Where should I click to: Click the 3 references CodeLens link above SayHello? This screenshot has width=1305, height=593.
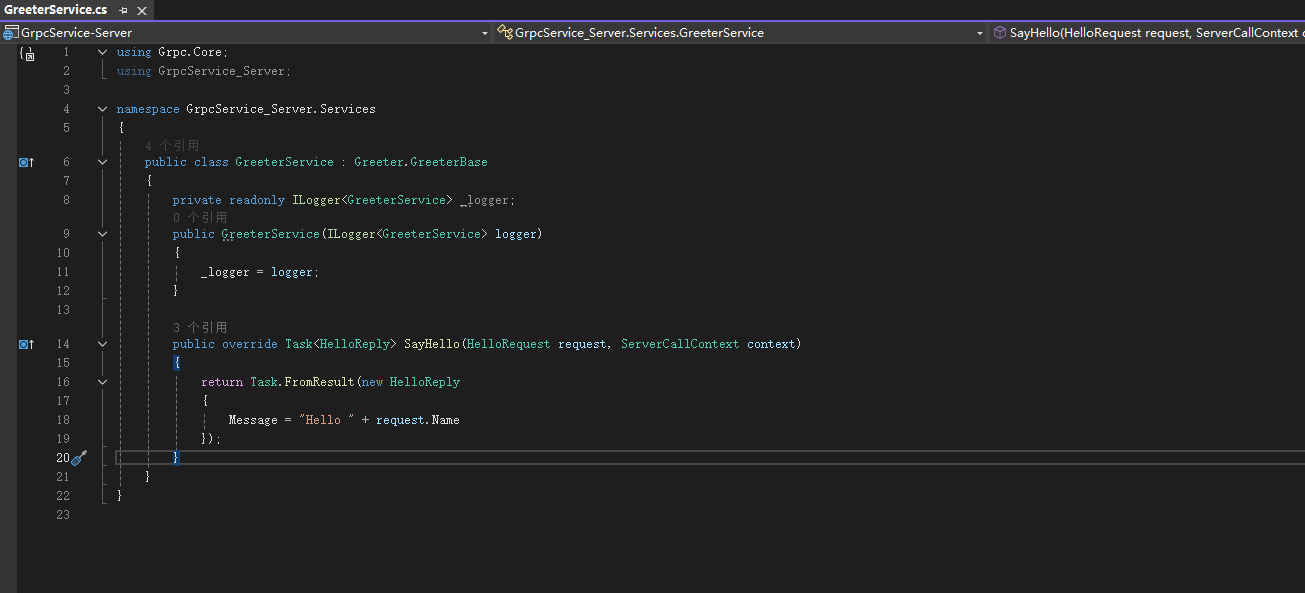click(x=200, y=328)
